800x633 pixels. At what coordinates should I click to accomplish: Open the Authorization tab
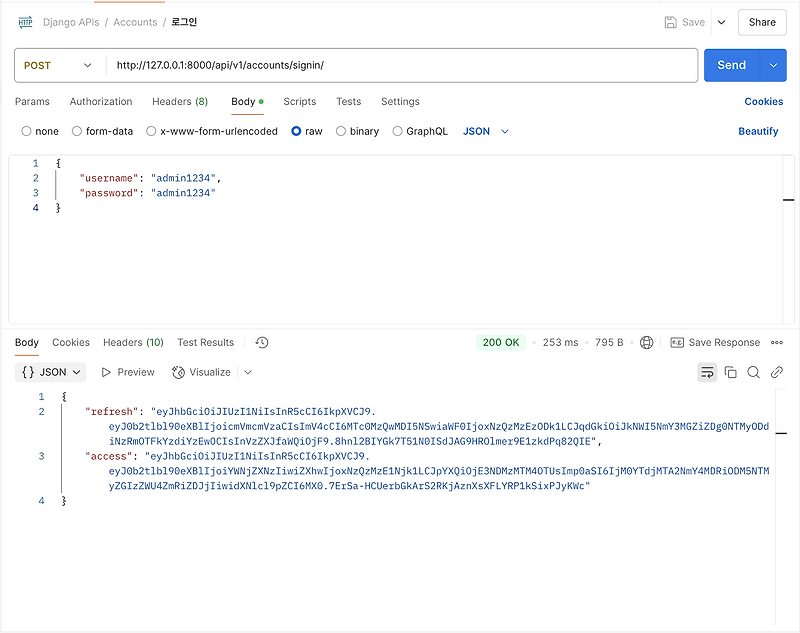[x=101, y=102]
